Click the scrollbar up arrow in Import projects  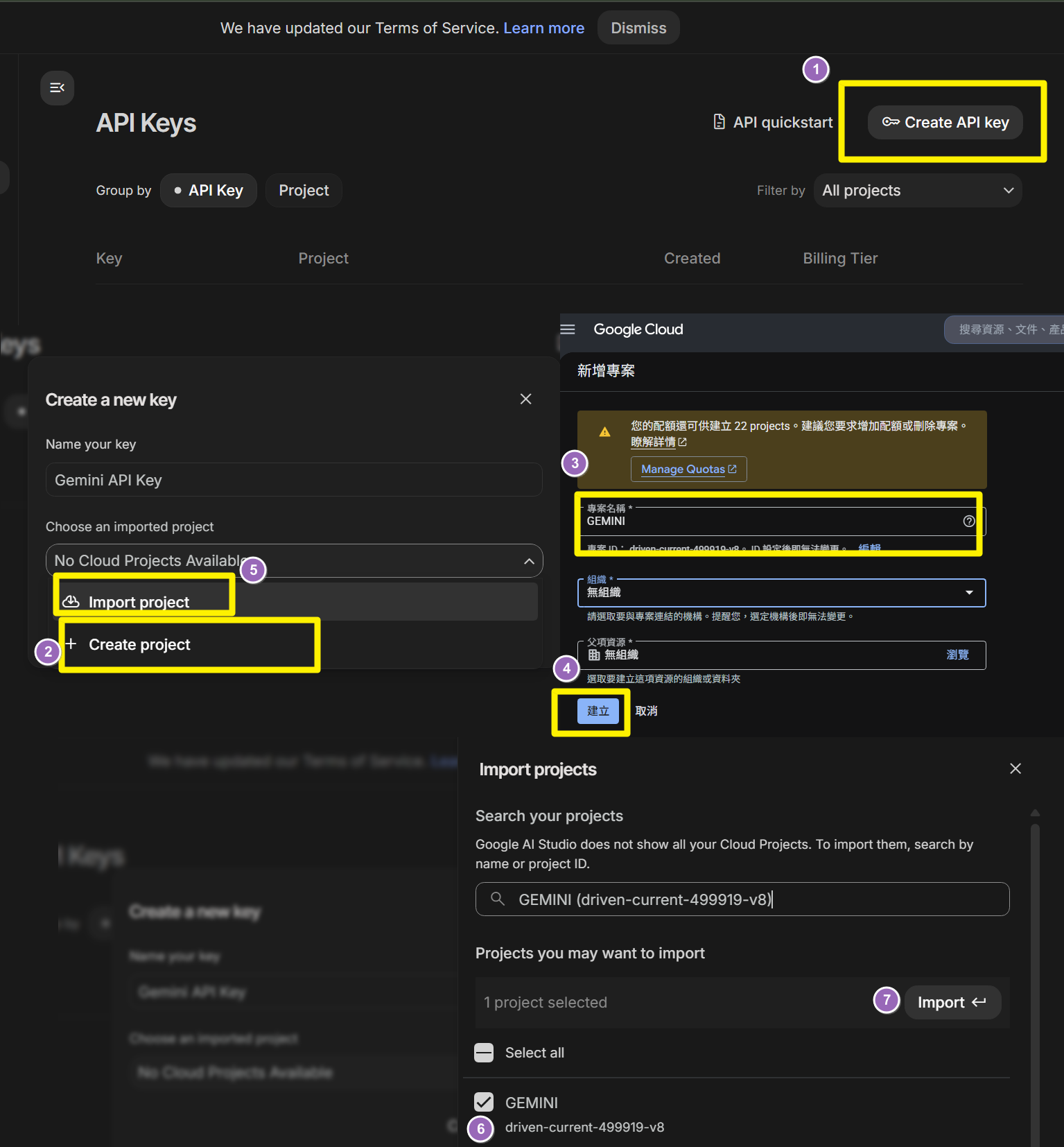point(1035,812)
